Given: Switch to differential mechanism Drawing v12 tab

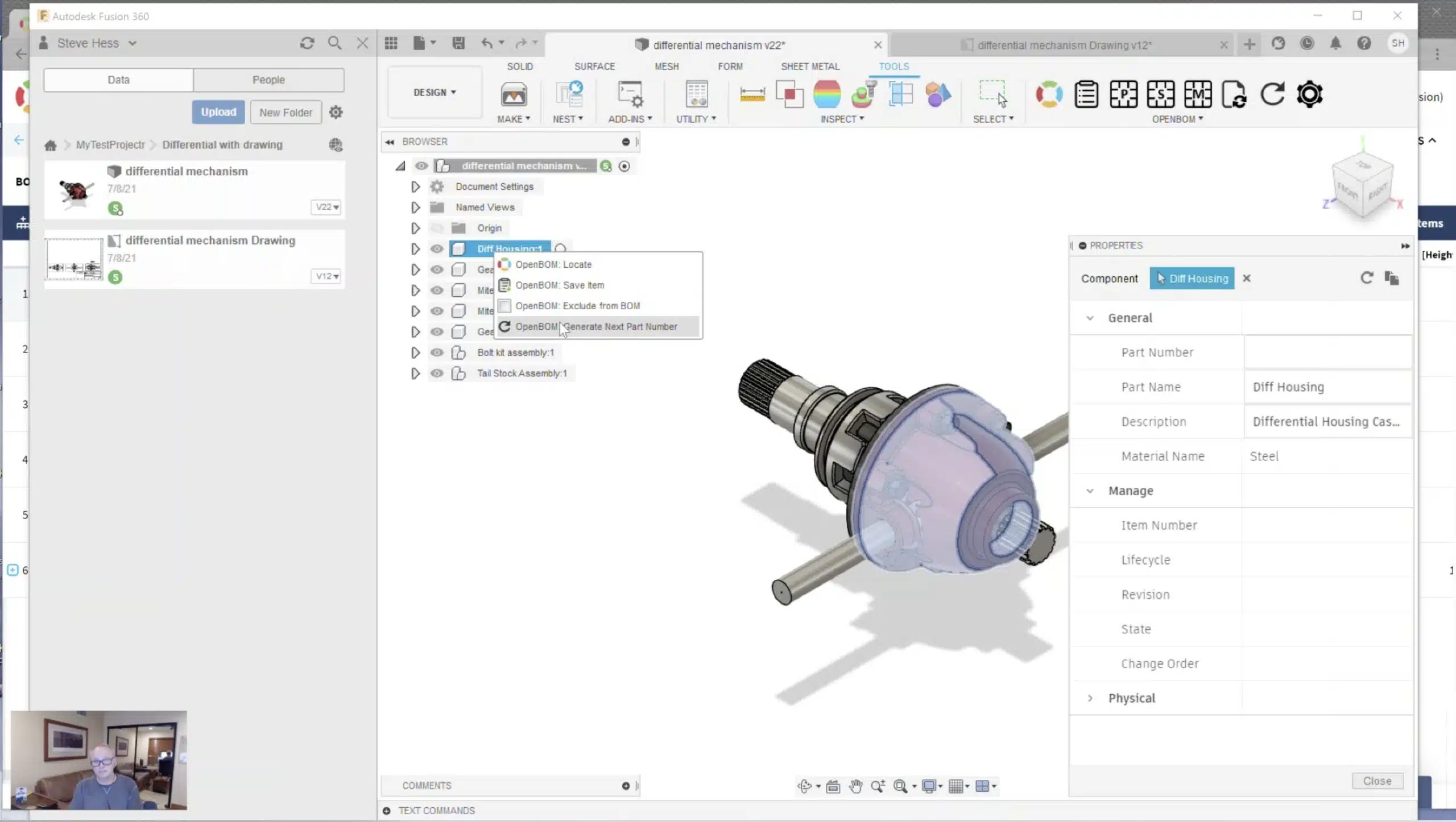Looking at the screenshot, I should (x=1064, y=45).
